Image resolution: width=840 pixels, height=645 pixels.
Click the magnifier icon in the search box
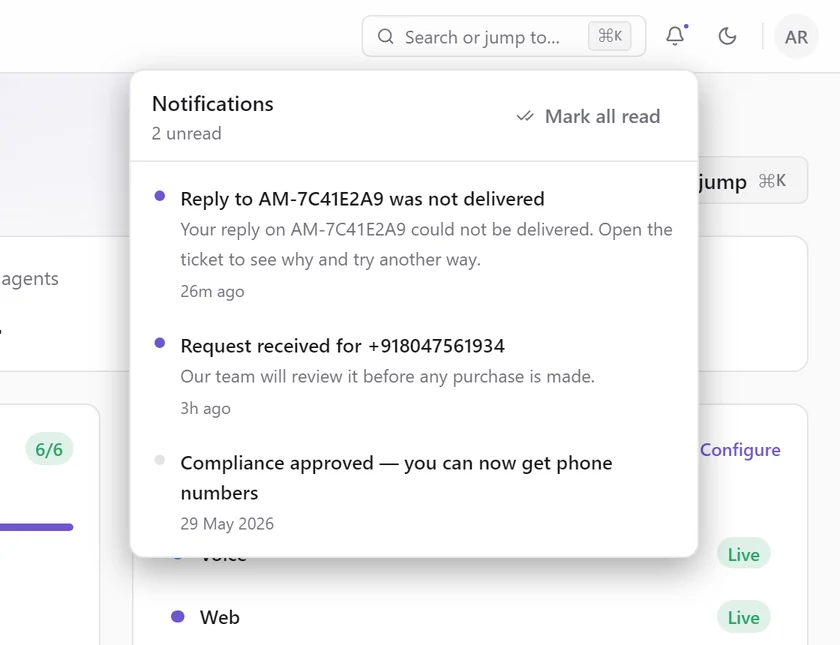coord(386,36)
